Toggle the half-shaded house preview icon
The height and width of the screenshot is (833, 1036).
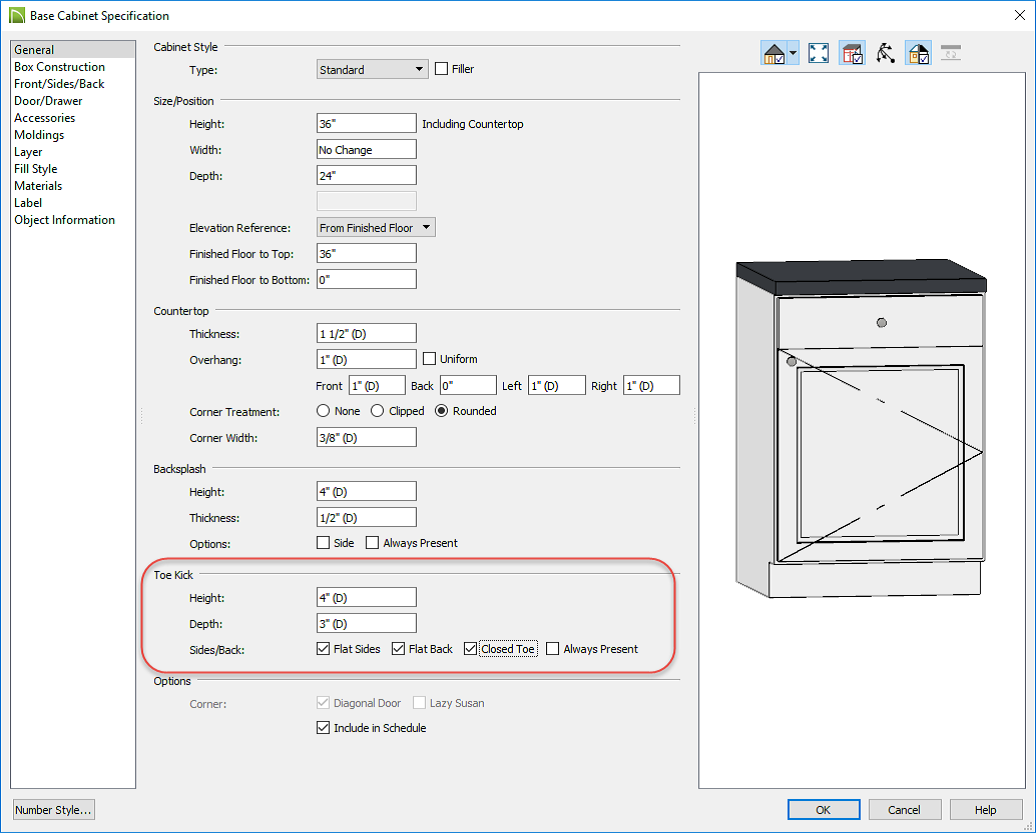click(918, 54)
